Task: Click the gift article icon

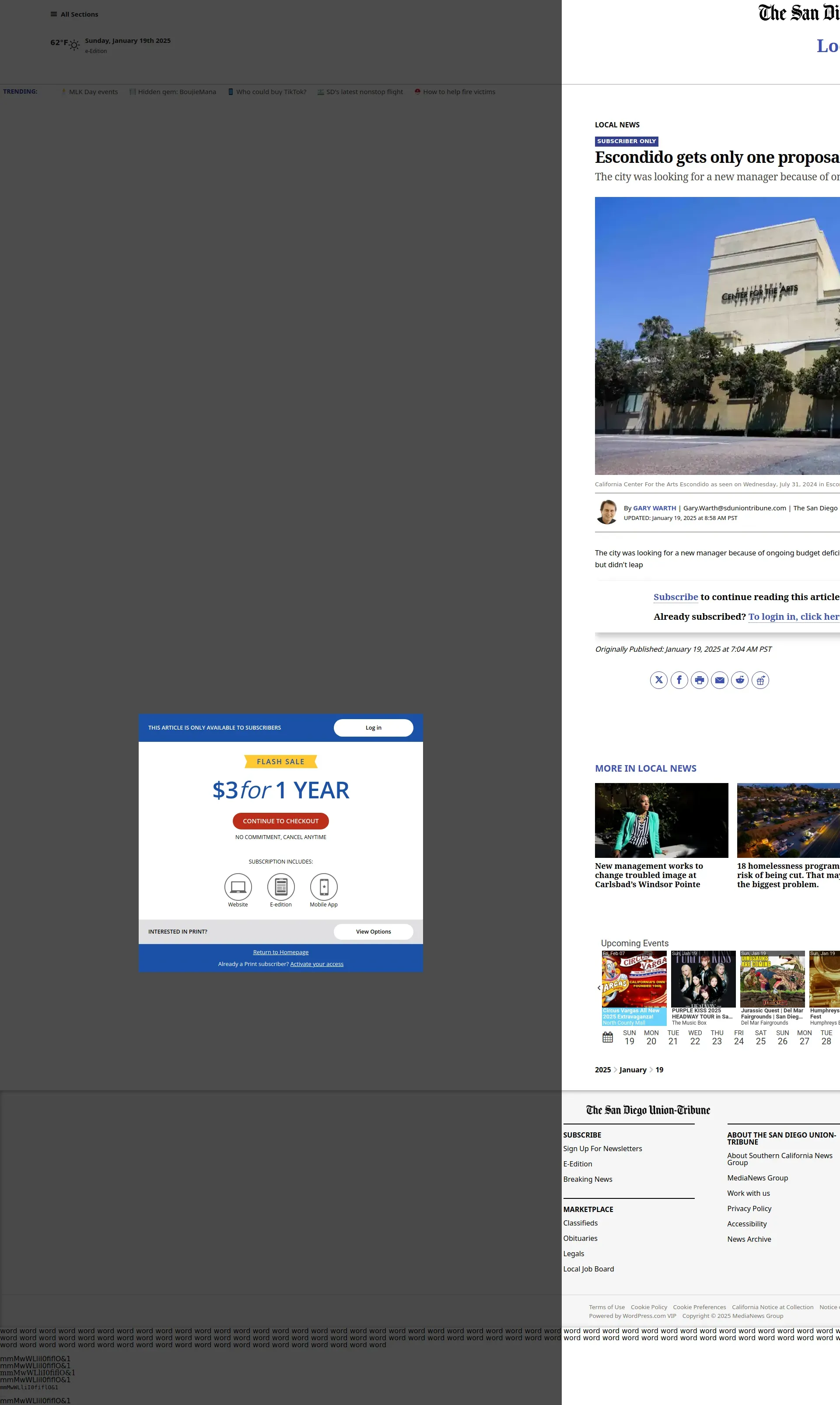Action: [760, 680]
